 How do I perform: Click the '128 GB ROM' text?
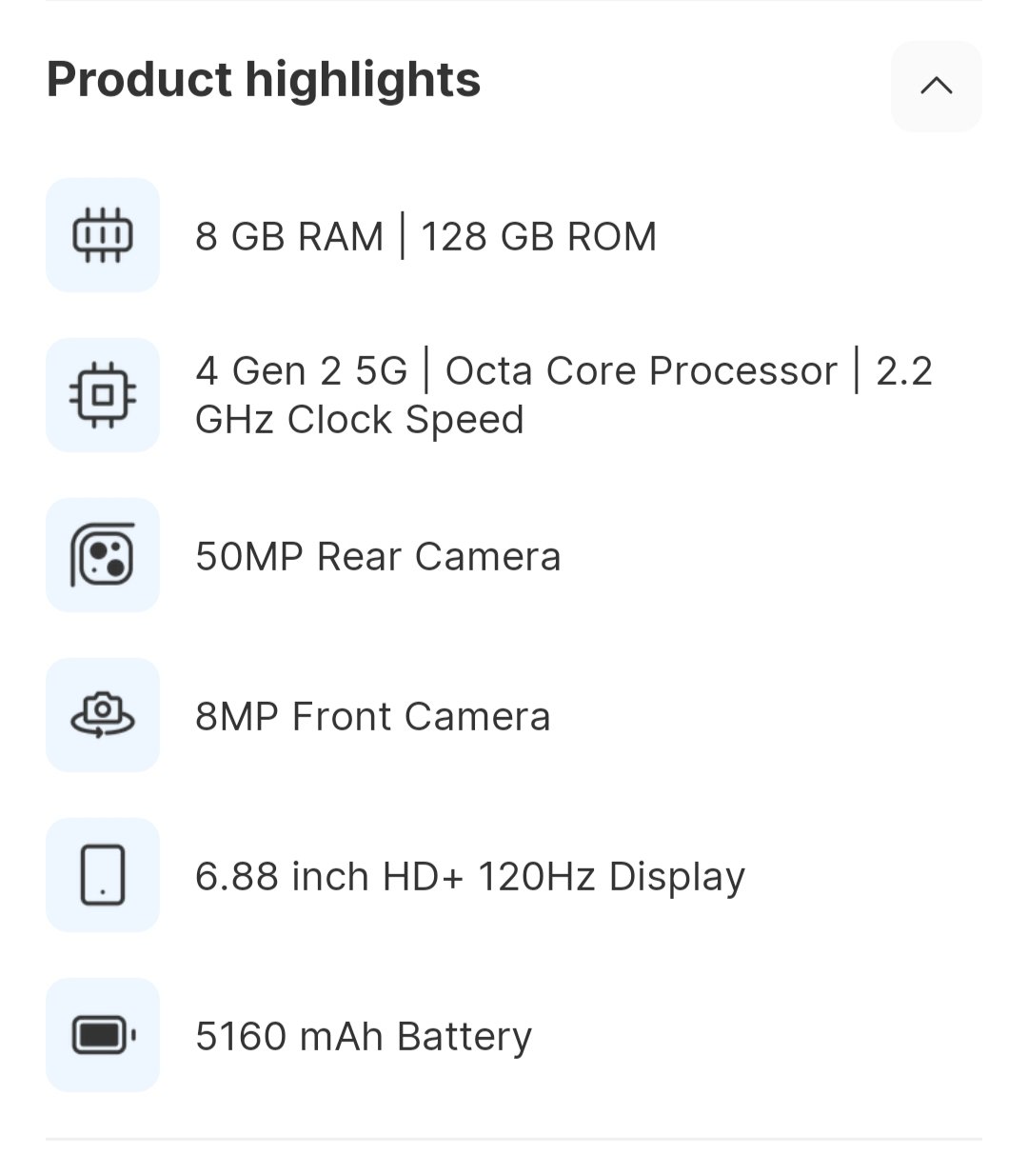click(539, 236)
